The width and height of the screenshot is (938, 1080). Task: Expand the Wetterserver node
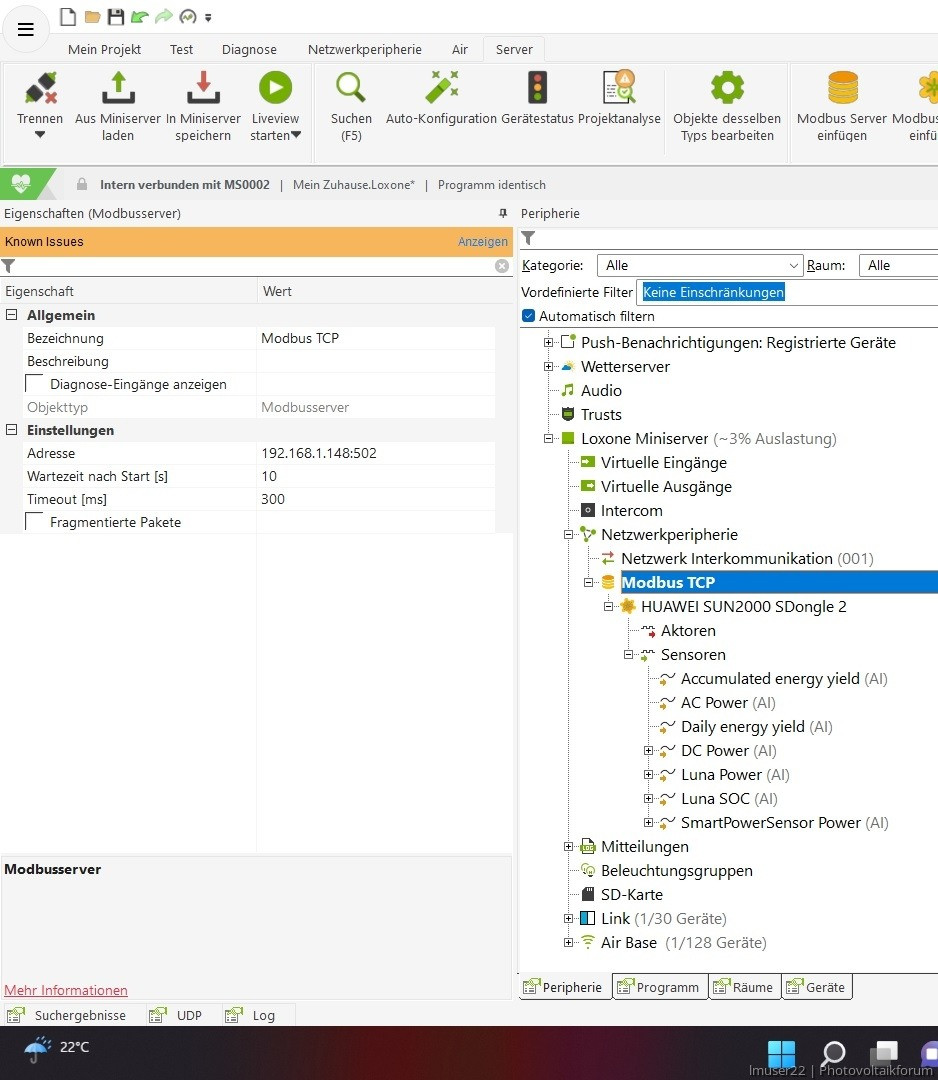[x=548, y=366]
